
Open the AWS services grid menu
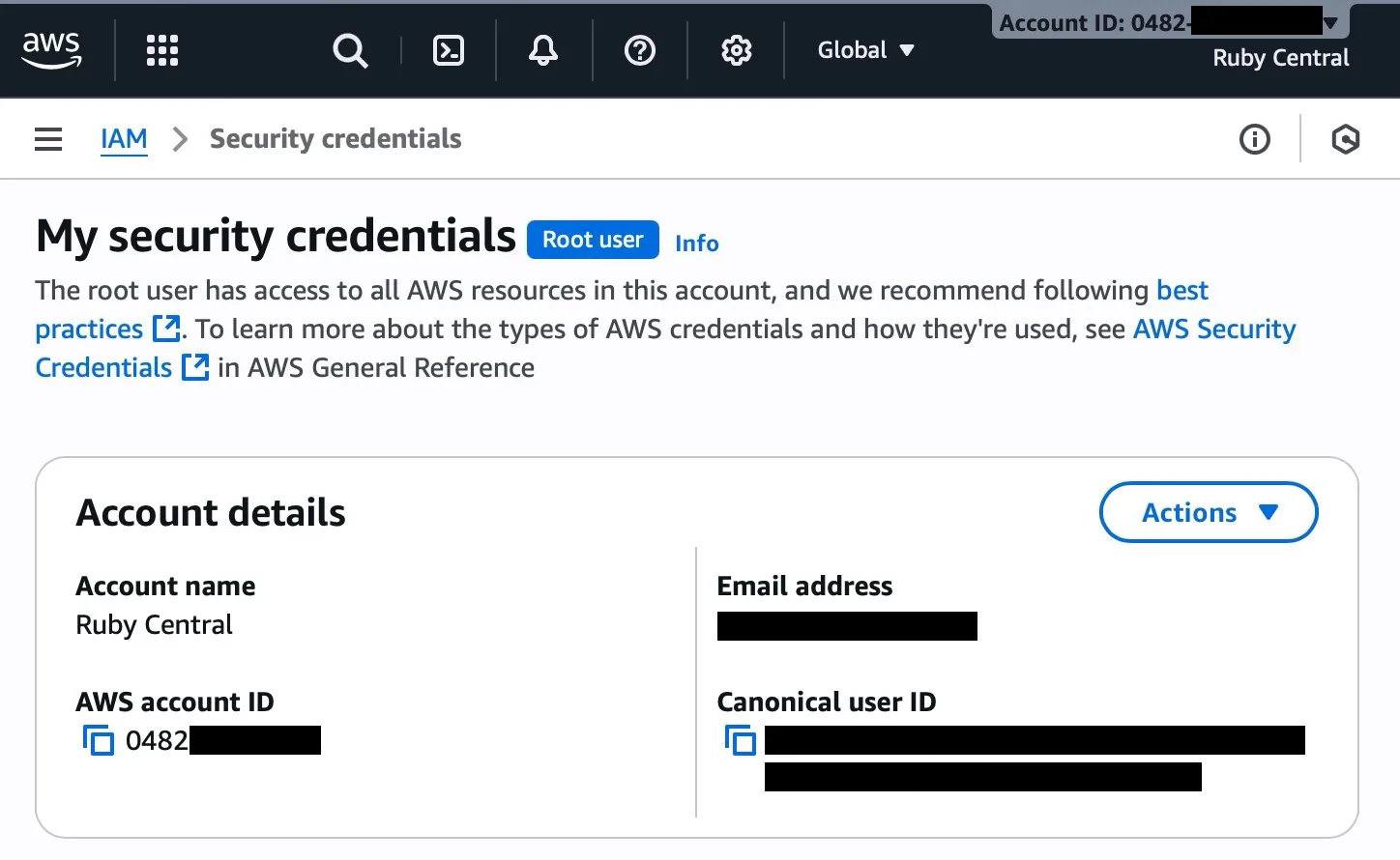pos(161,49)
